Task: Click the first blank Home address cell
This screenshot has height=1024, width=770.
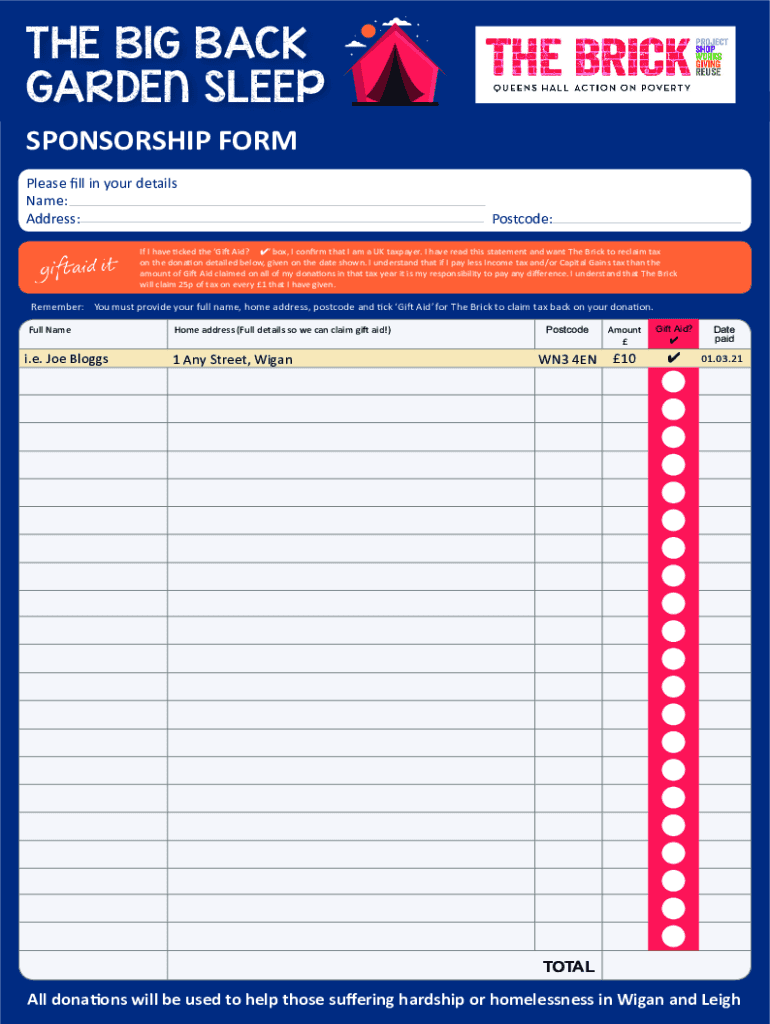Action: point(350,383)
